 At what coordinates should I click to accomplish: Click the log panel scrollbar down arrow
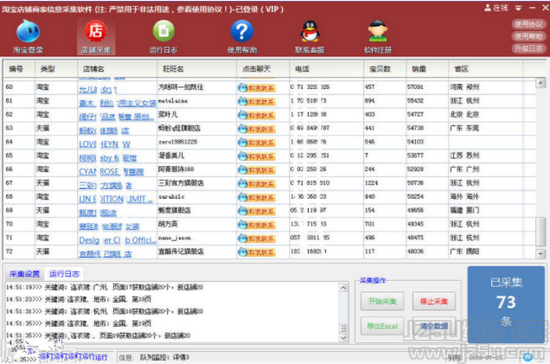pyautogui.click(x=343, y=337)
